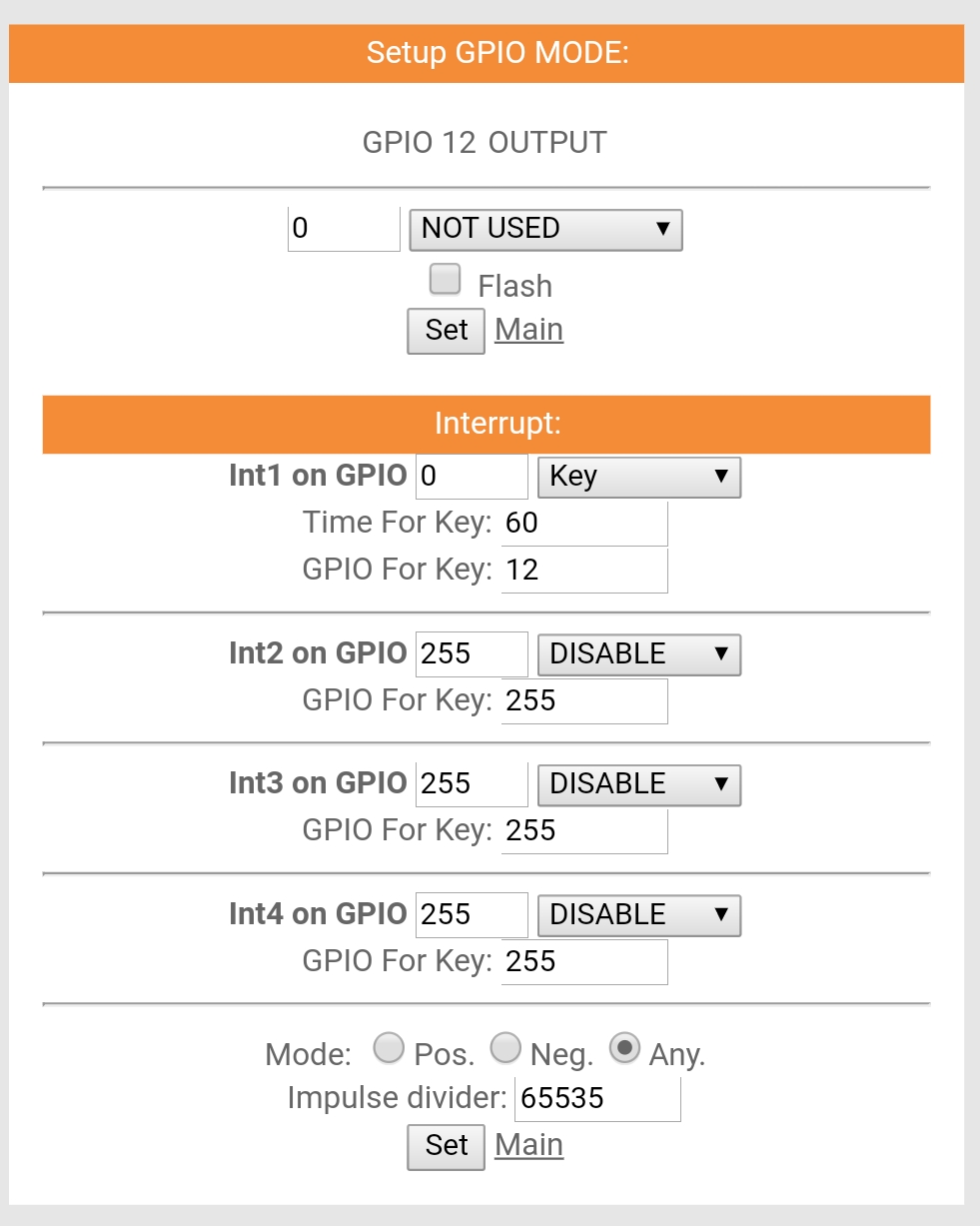Focus the Int4 GPIO For Key field
This screenshot has width=980, height=1226.
(x=583, y=962)
